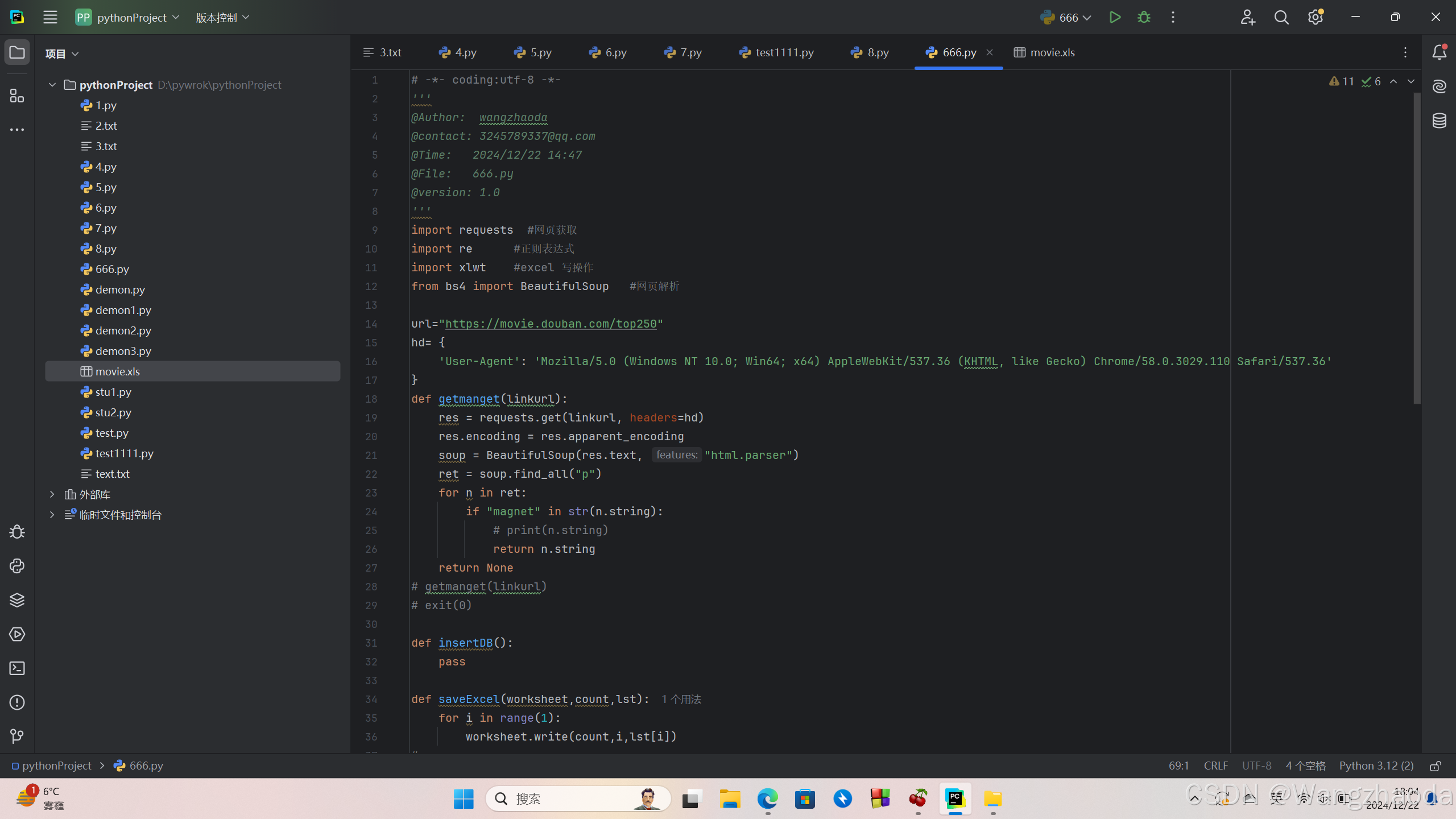1456x819 pixels.
Task: Toggle read-only lock for file
Action: (x=1436, y=766)
